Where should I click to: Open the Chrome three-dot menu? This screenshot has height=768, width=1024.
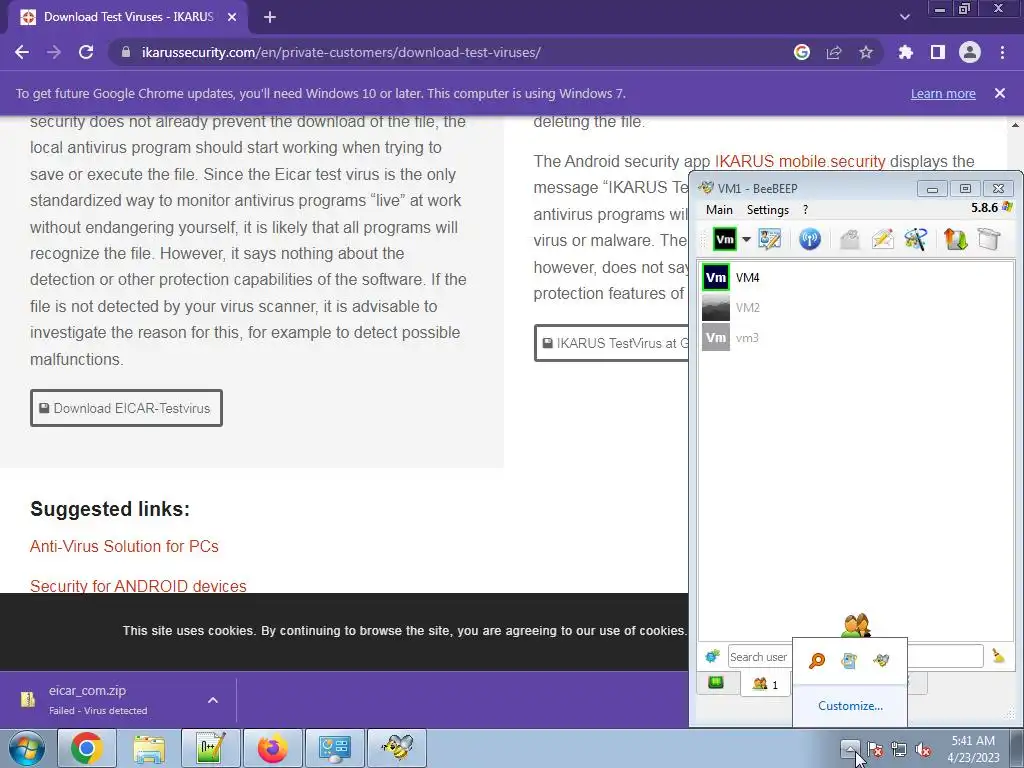tap(1002, 52)
